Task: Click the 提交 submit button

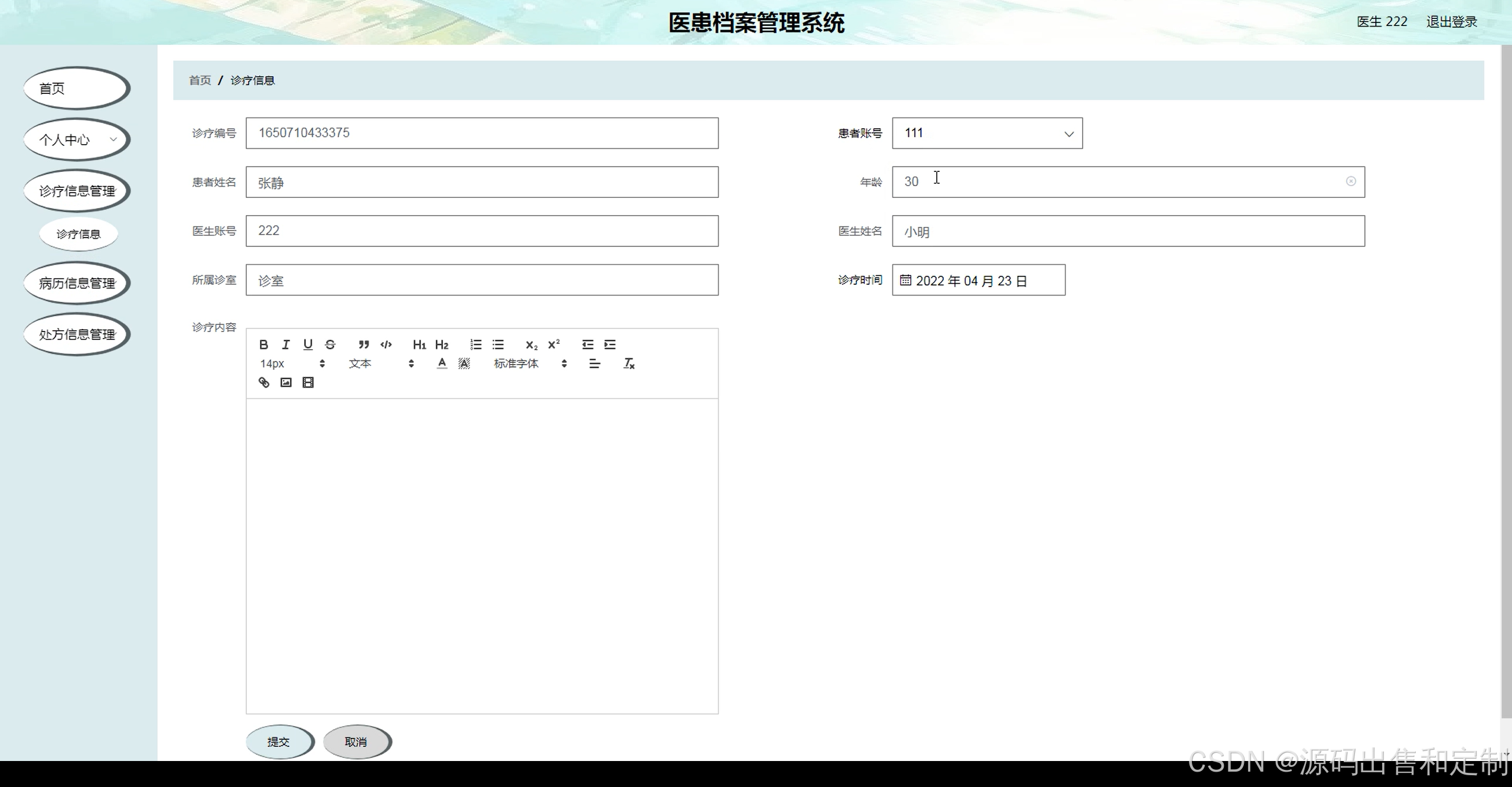Action: [x=278, y=742]
